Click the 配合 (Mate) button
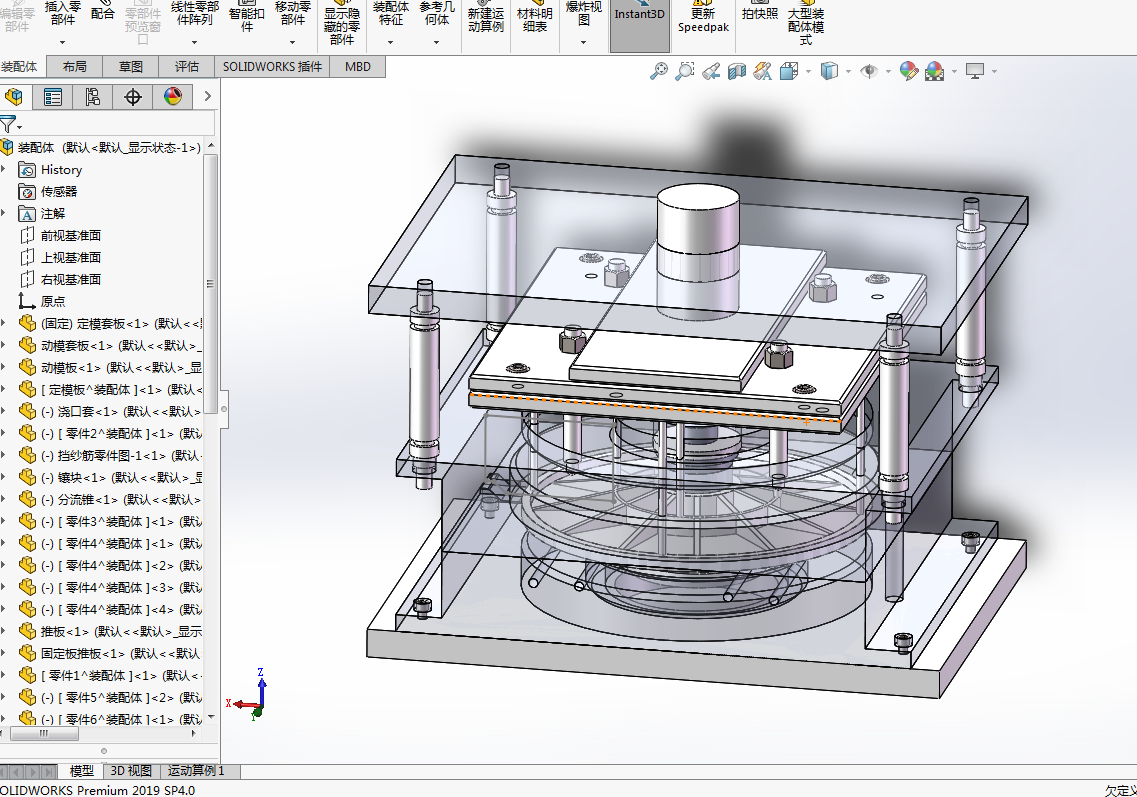 point(102,14)
